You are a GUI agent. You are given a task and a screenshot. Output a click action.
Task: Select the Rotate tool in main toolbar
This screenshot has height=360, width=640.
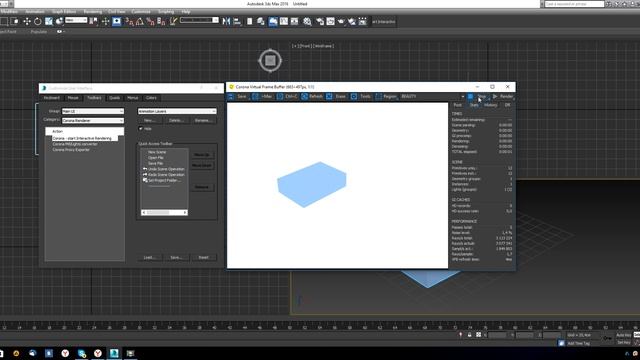click(x=38, y=21)
